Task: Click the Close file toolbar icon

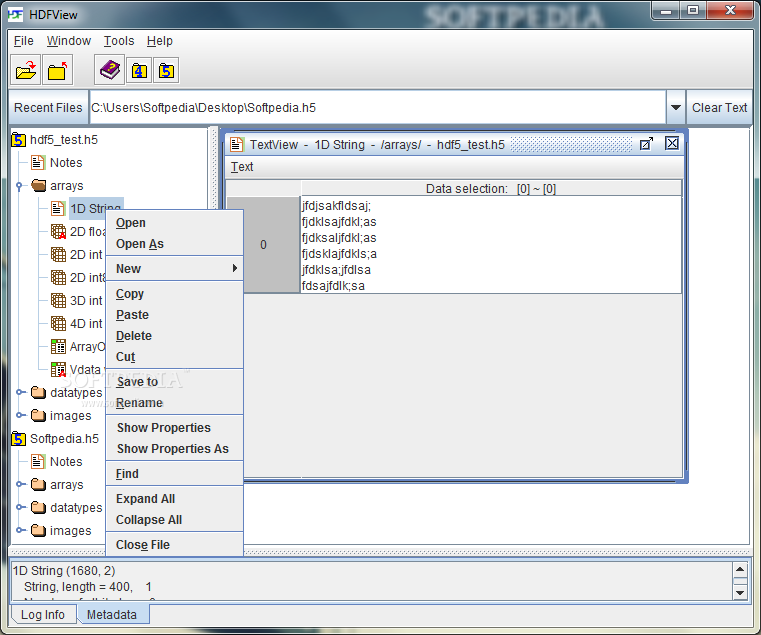Action: coord(57,70)
